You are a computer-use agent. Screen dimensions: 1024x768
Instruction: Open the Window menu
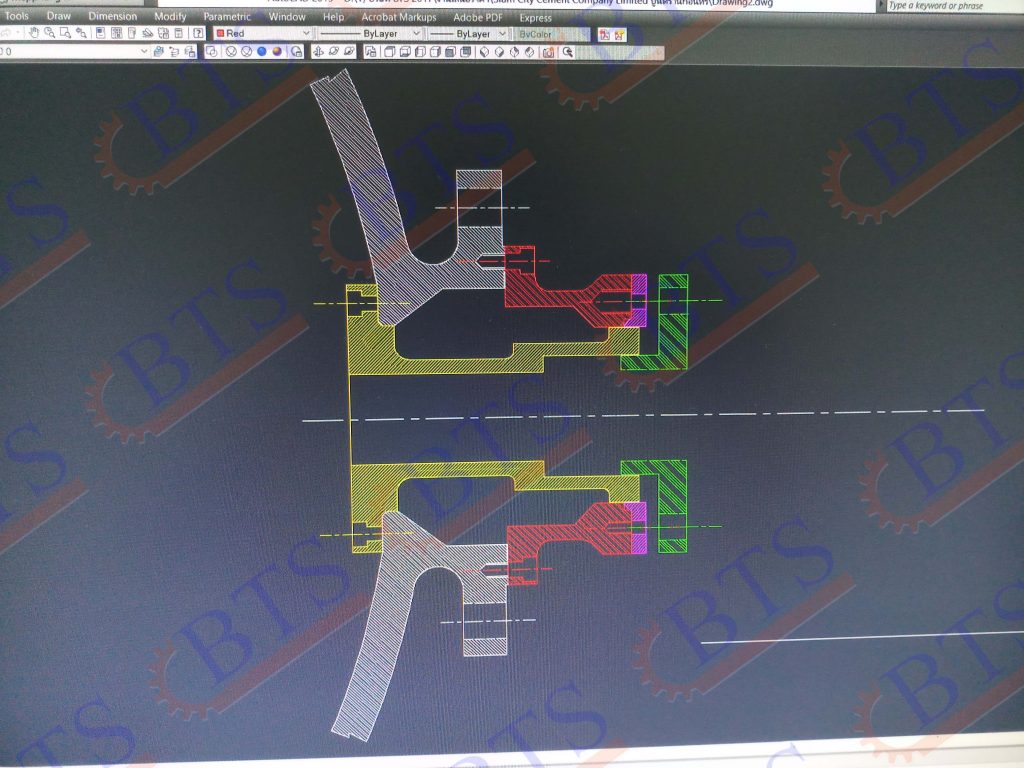(x=287, y=16)
